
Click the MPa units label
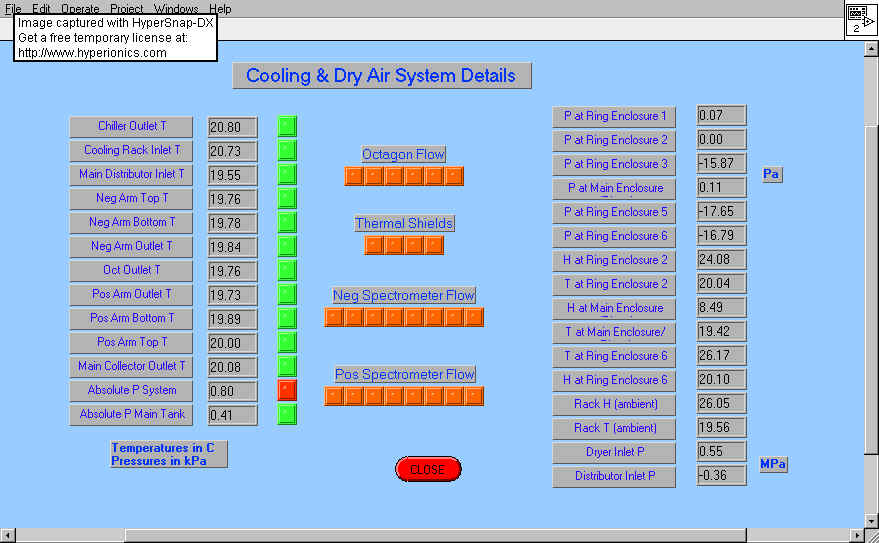coord(774,465)
